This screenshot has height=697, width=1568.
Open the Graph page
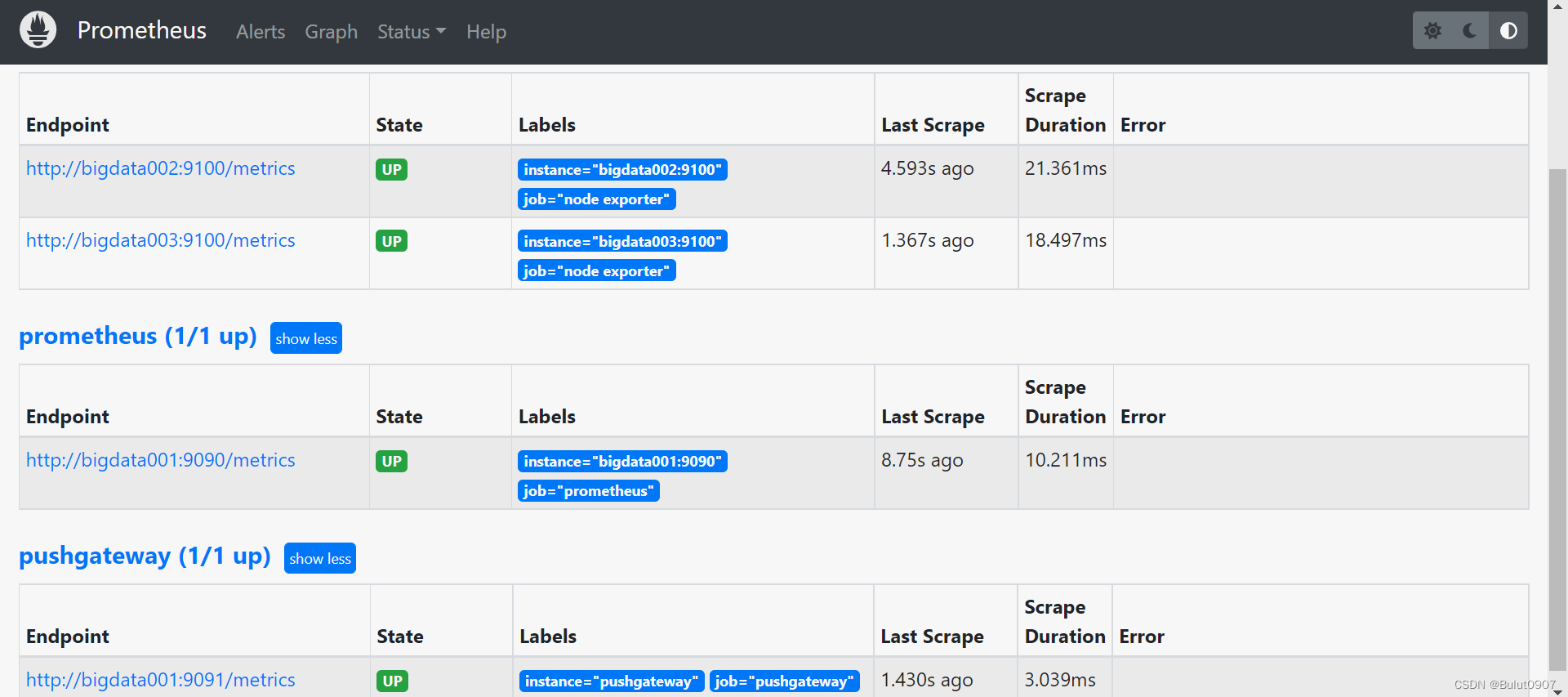[x=332, y=32]
